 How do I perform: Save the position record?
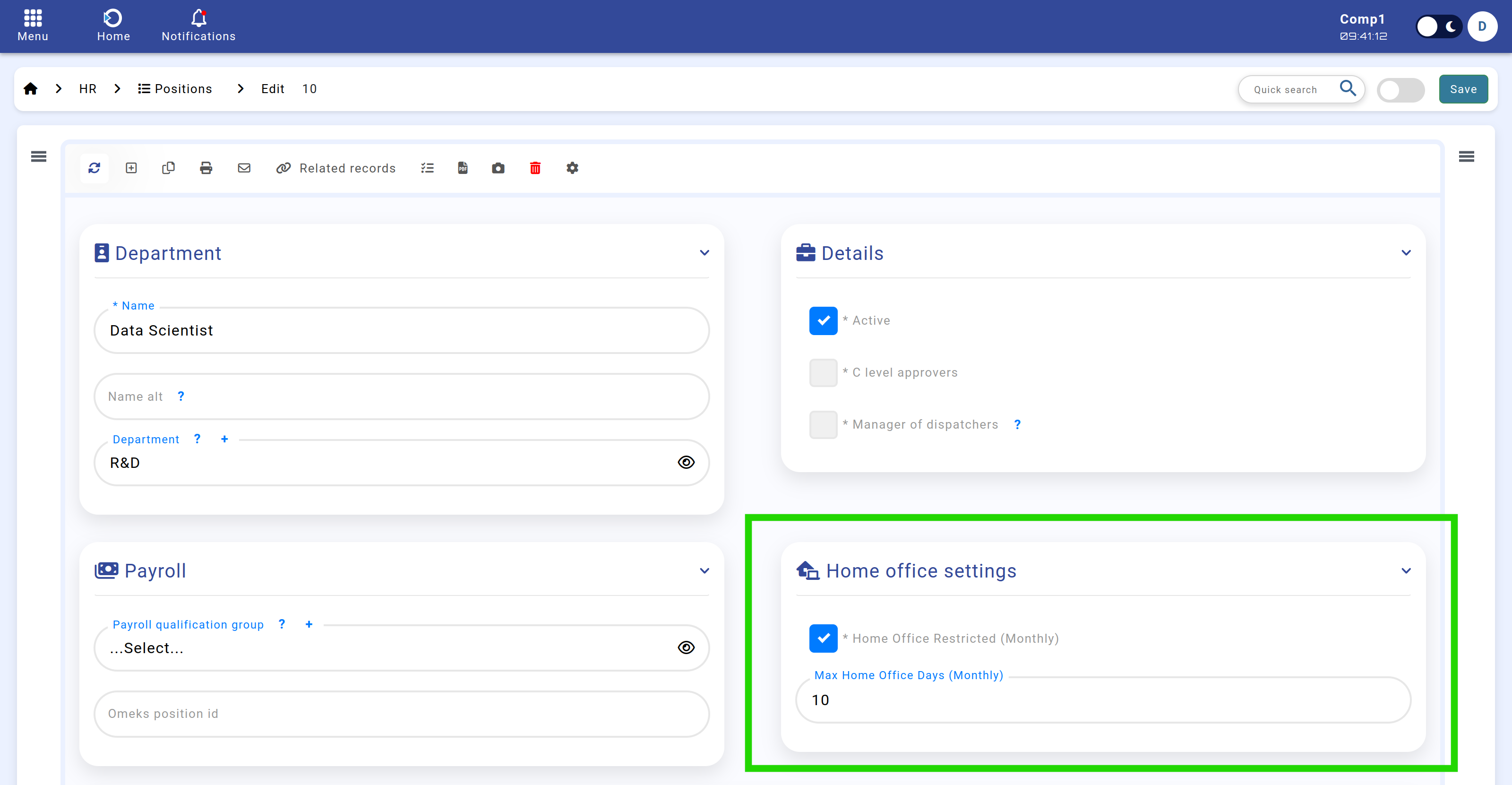click(1463, 89)
